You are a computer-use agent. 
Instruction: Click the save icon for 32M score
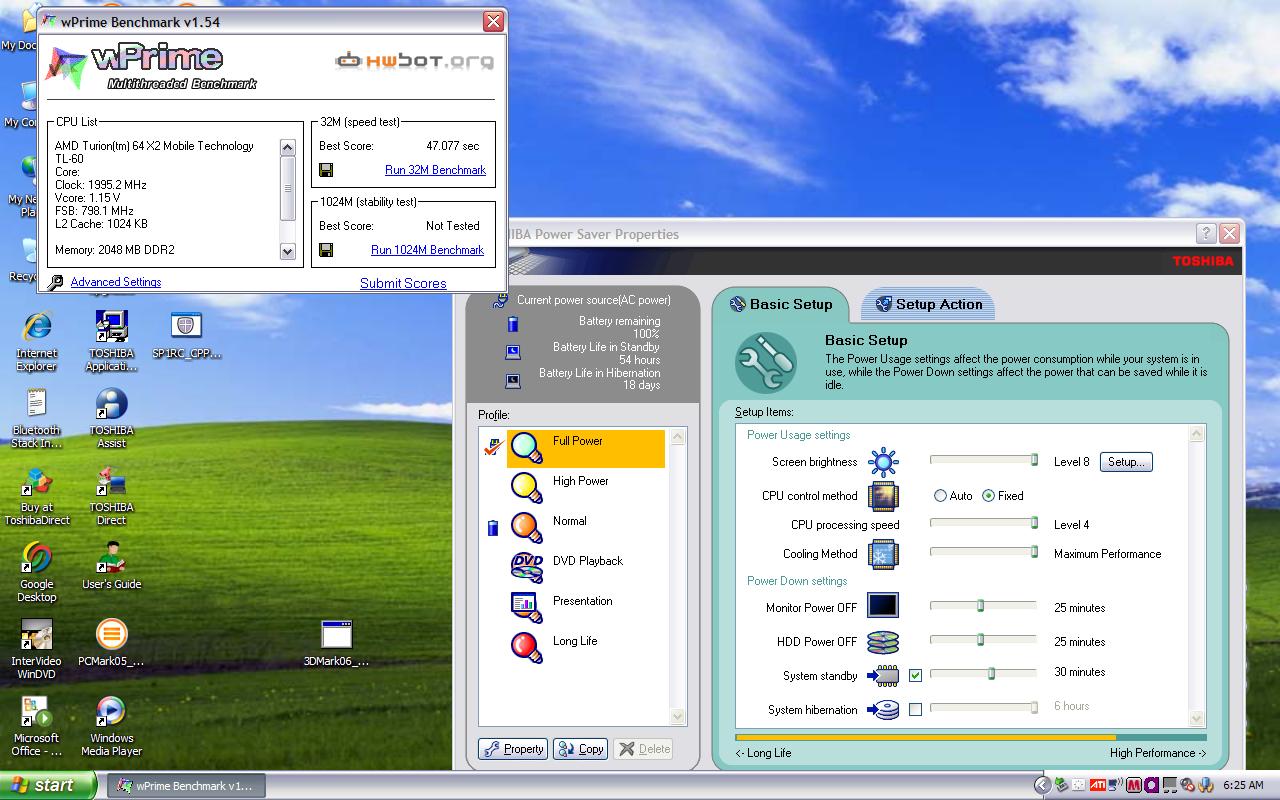pyautogui.click(x=326, y=170)
